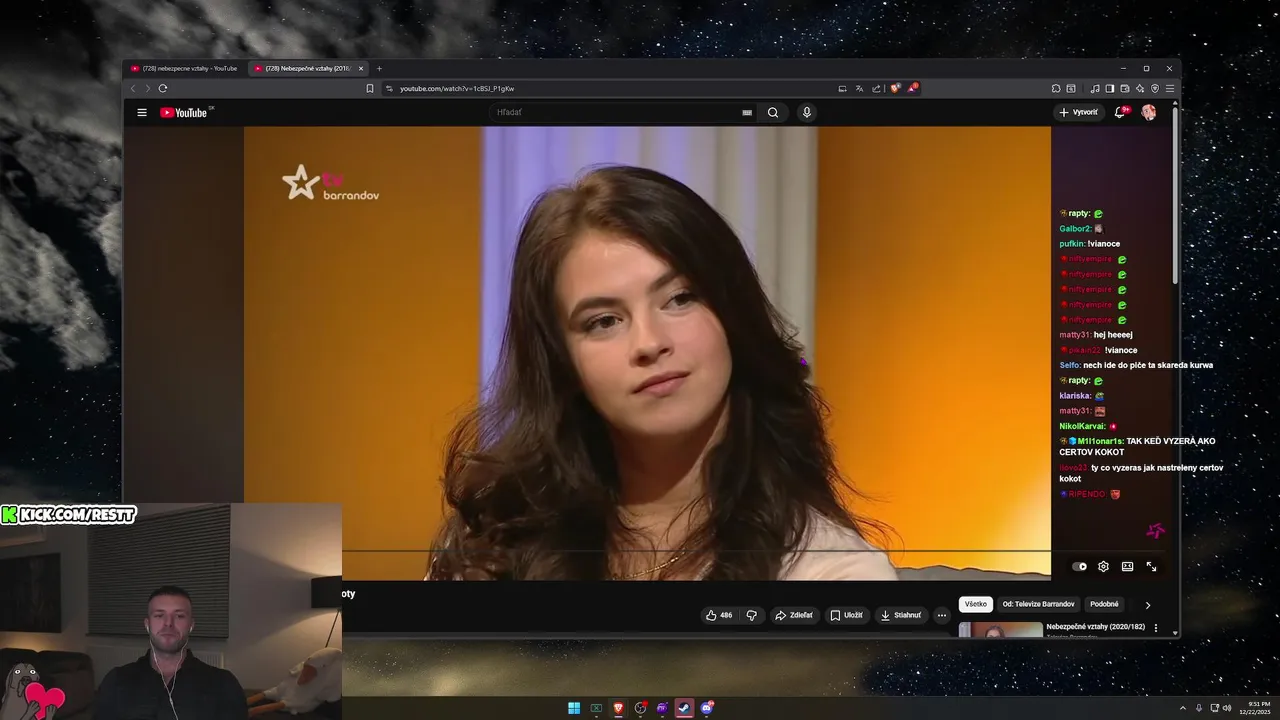
Task: Open the YouTube hamburger guide menu
Action: pyautogui.click(x=142, y=113)
